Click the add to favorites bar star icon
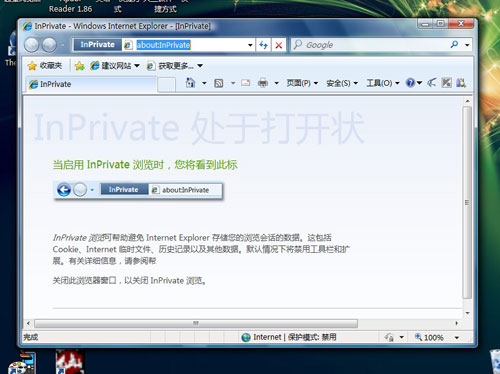 79,66
